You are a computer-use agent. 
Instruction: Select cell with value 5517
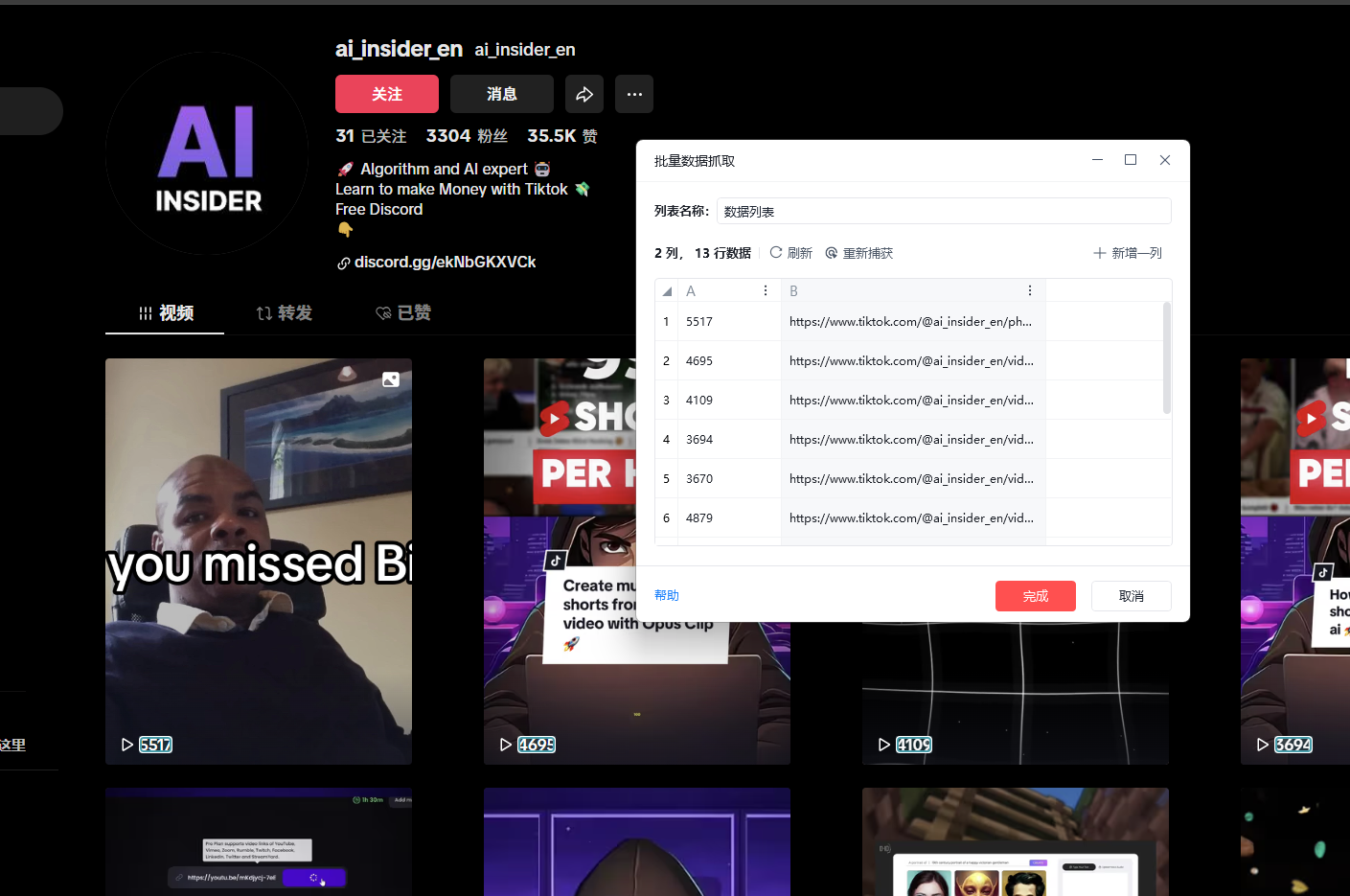(x=729, y=322)
